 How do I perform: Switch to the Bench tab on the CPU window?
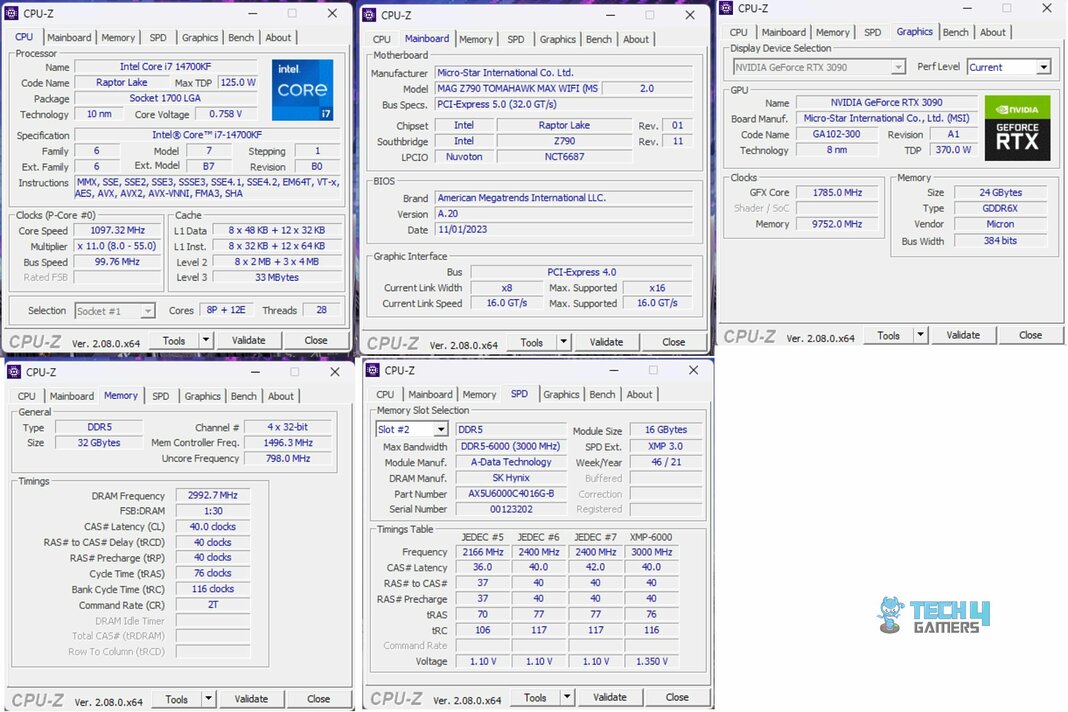(x=241, y=37)
